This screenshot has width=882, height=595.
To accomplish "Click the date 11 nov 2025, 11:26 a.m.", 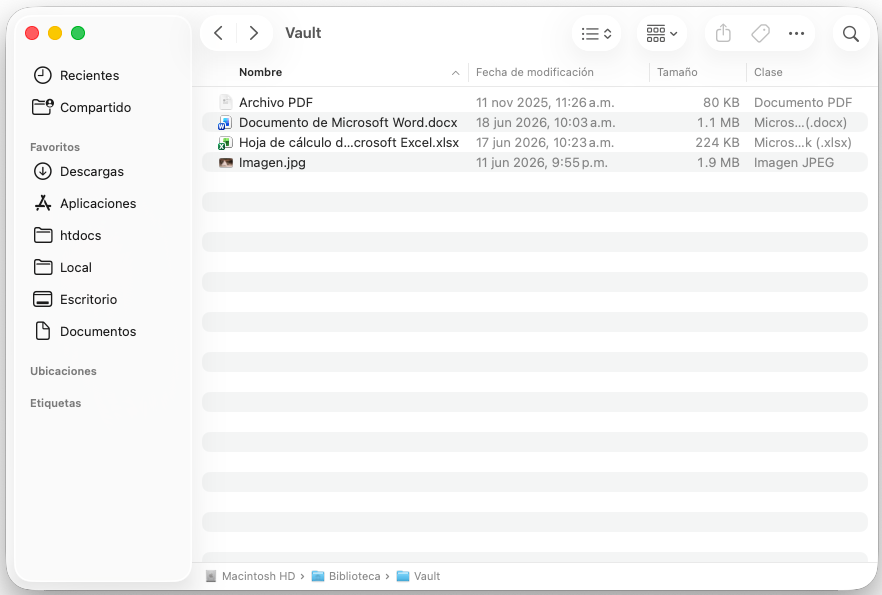I will click(545, 102).
